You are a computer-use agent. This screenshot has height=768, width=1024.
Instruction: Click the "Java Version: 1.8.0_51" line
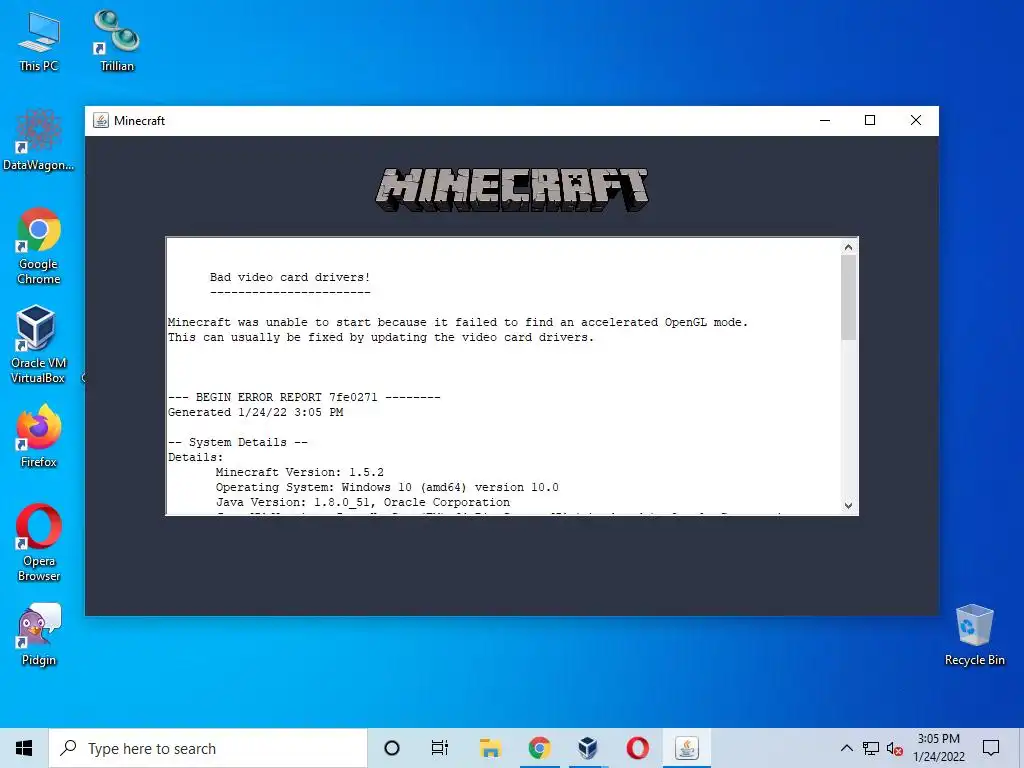[x=363, y=502]
